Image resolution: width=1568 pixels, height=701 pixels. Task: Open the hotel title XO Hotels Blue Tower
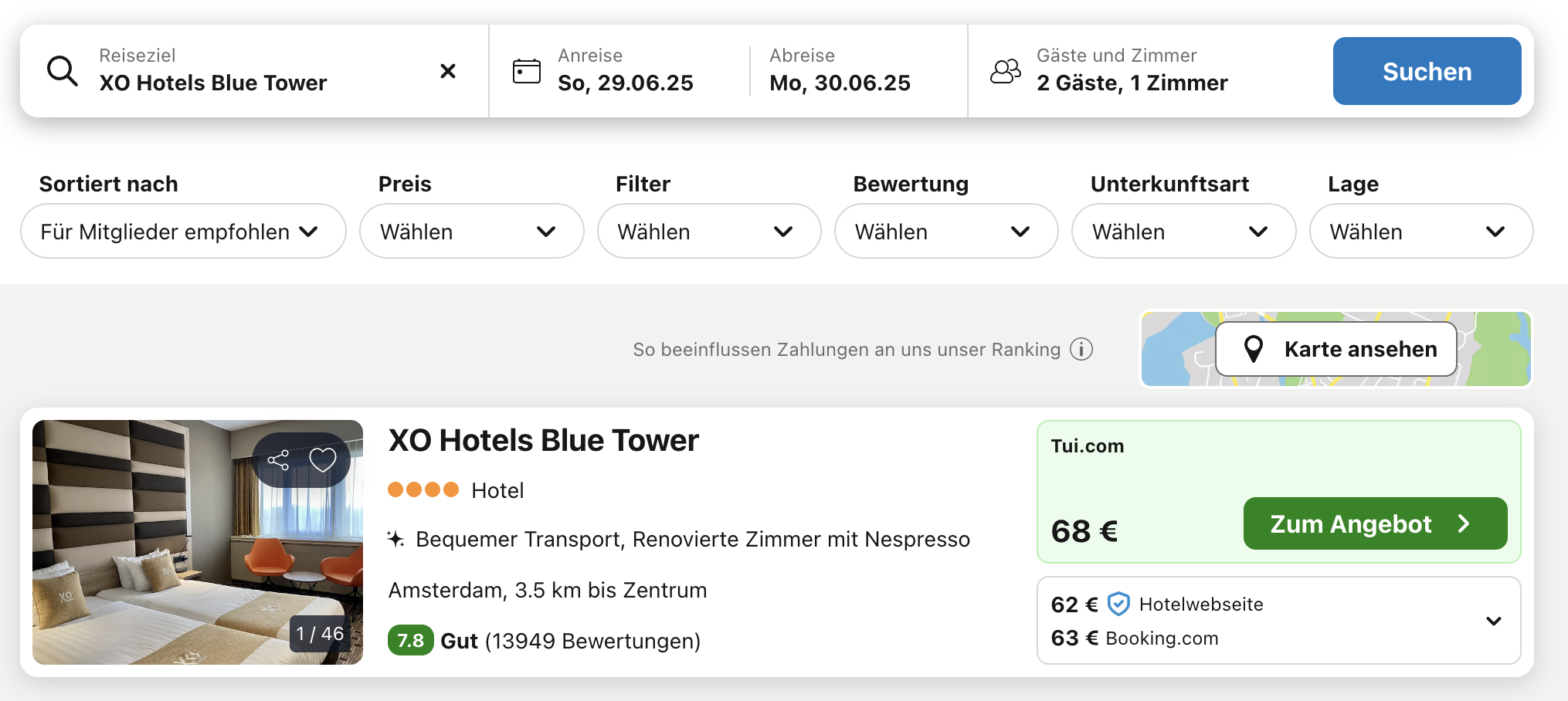click(x=543, y=440)
